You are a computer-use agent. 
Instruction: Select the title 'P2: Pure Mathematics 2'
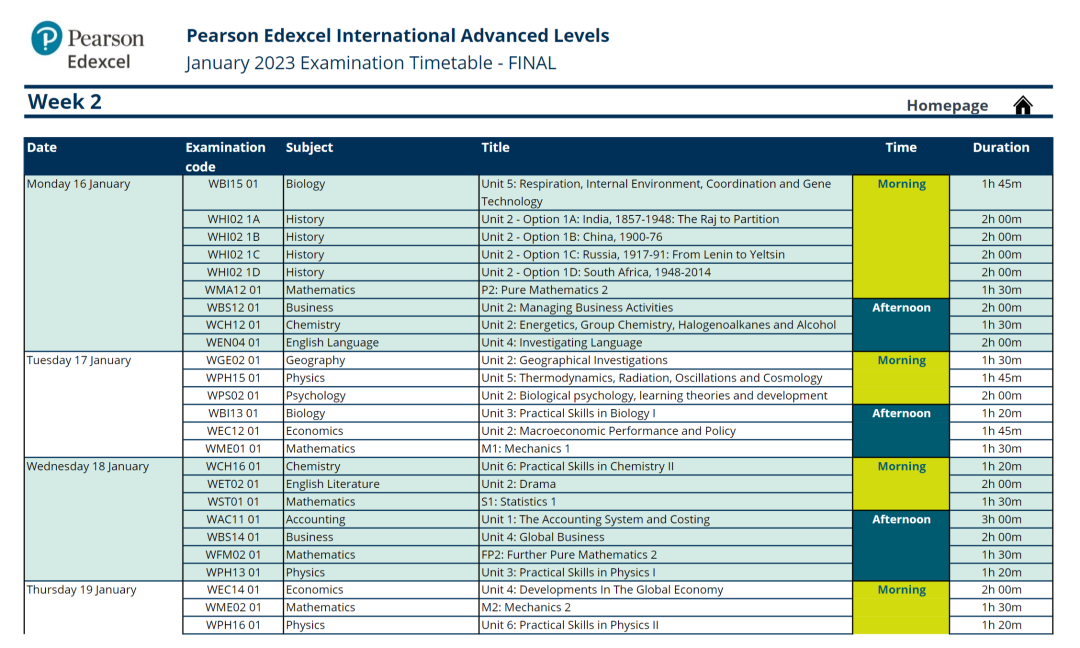coord(544,290)
